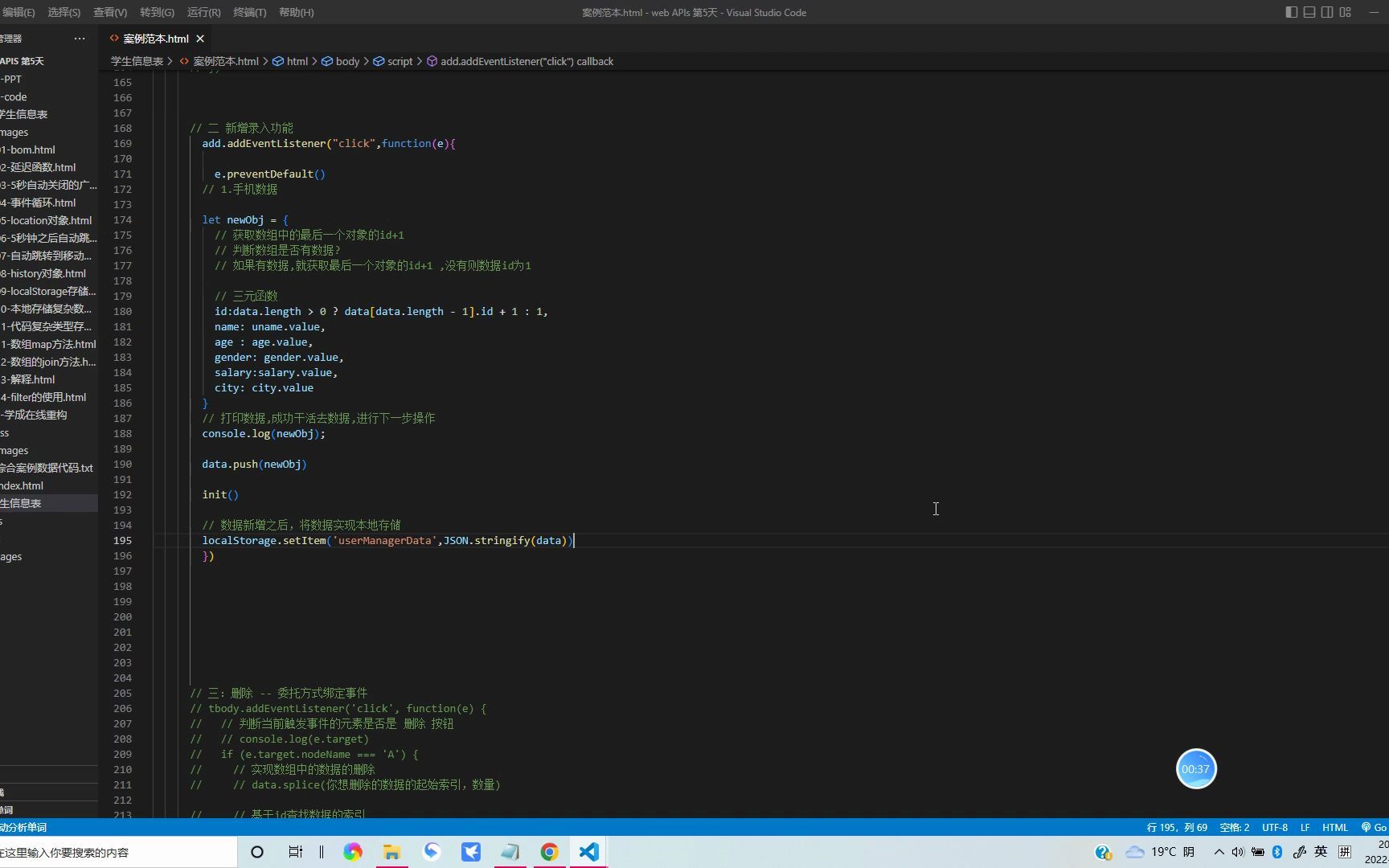
Task: Open Cortana circle icon on taskbar
Action: tap(257, 852)
